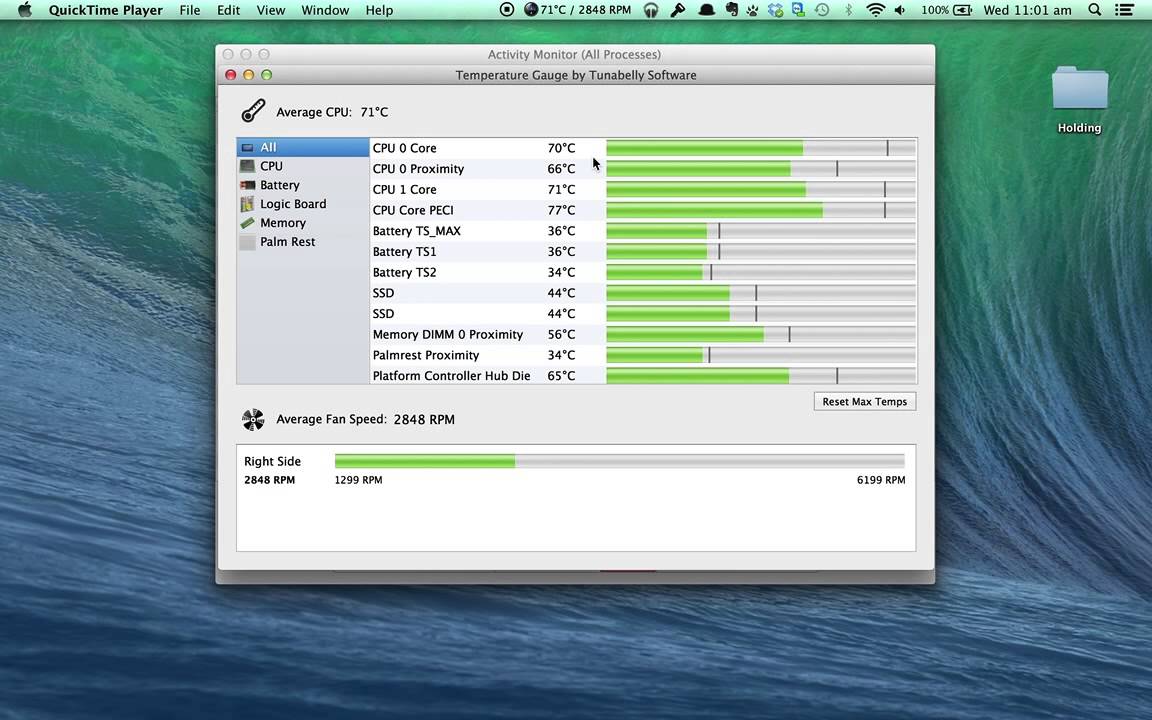This screenshot has height=720, width=1152.
Task: Click the stop recording icon in menu bar
Action: click(x=506, y=10)
